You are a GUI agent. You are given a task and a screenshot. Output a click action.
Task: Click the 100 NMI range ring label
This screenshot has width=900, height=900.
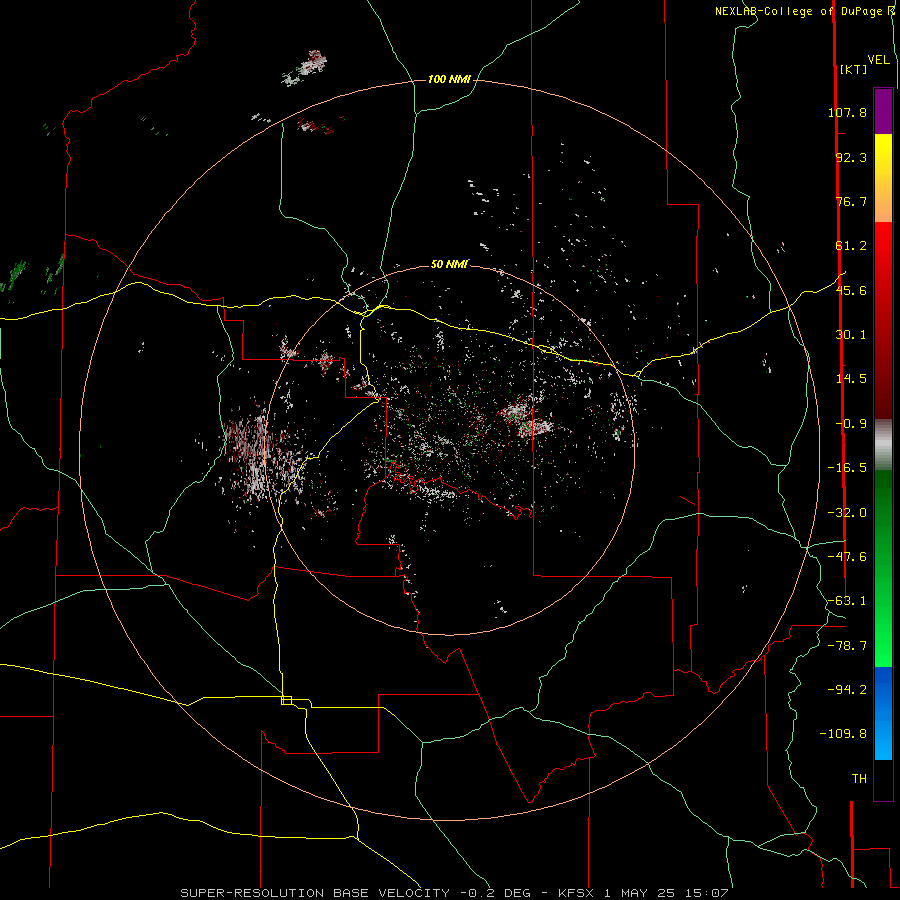[x=449, y=79]
